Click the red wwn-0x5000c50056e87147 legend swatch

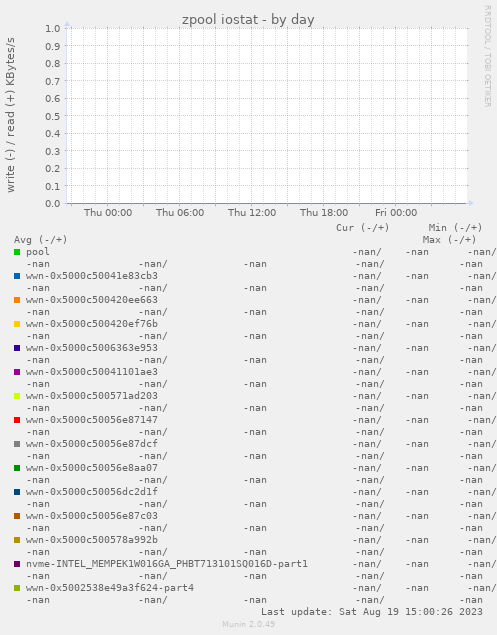[x=17, y=420]
